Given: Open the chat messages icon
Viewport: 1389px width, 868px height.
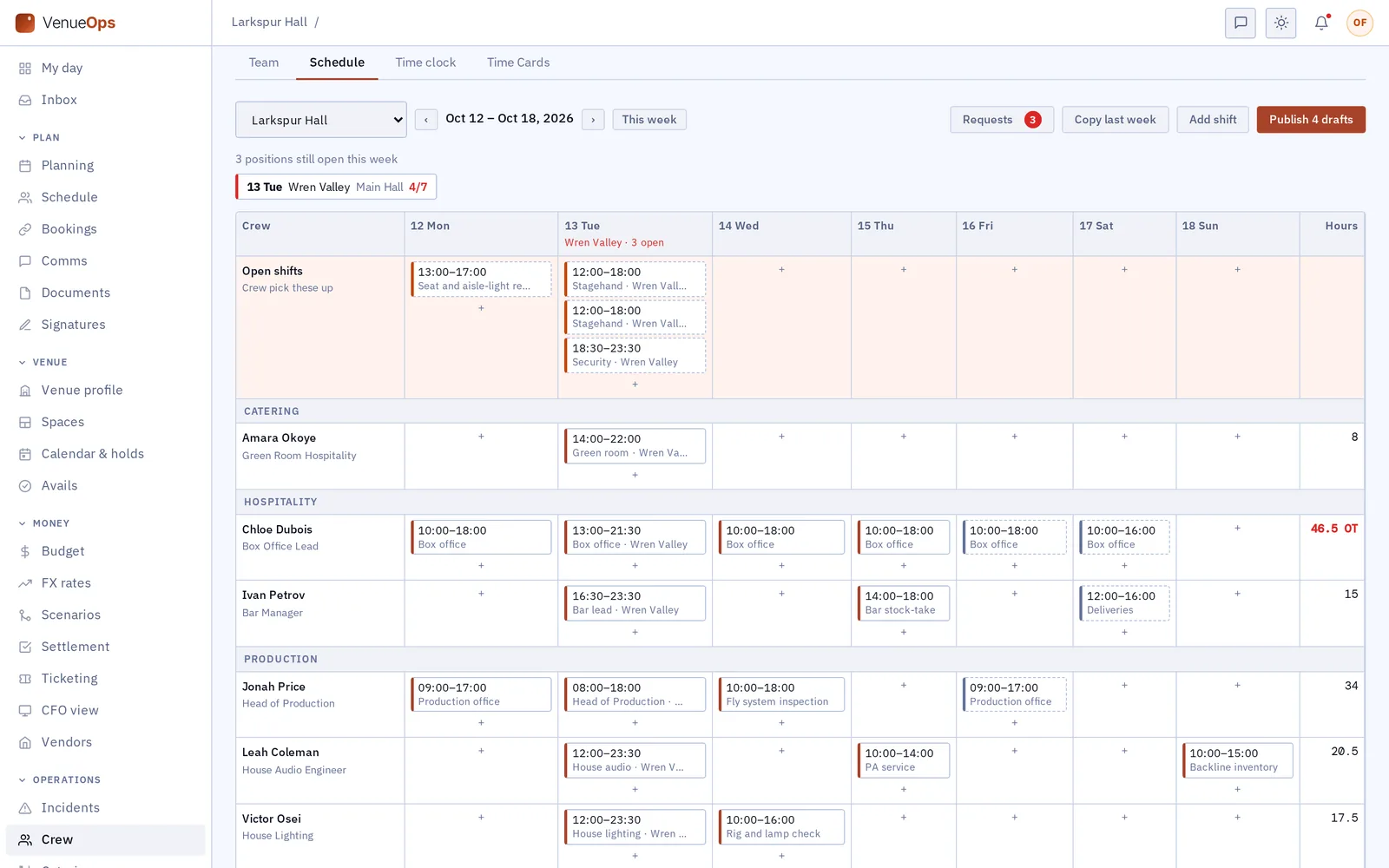Looking at the screenshot, I should tap(1241, 23).
